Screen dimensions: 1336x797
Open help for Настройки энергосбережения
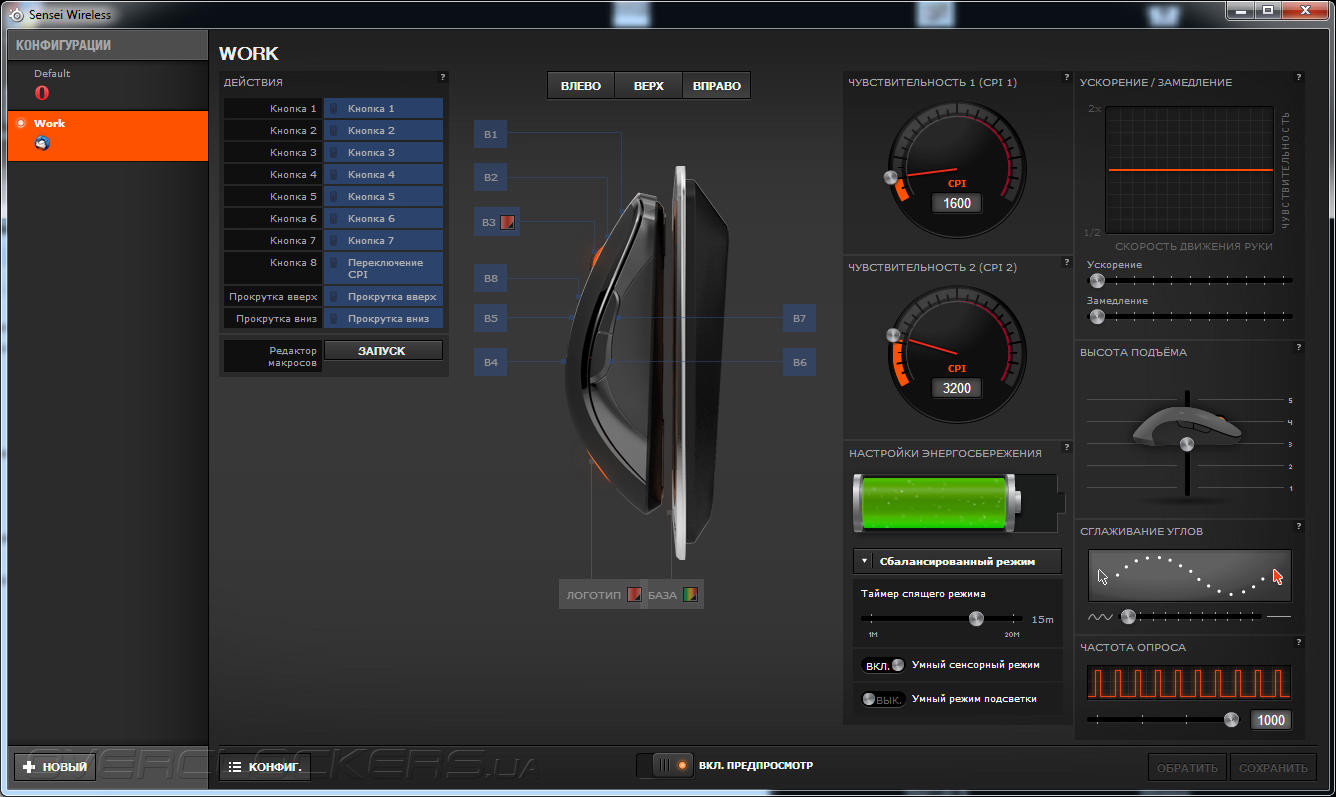click(x=1067, y=448)
